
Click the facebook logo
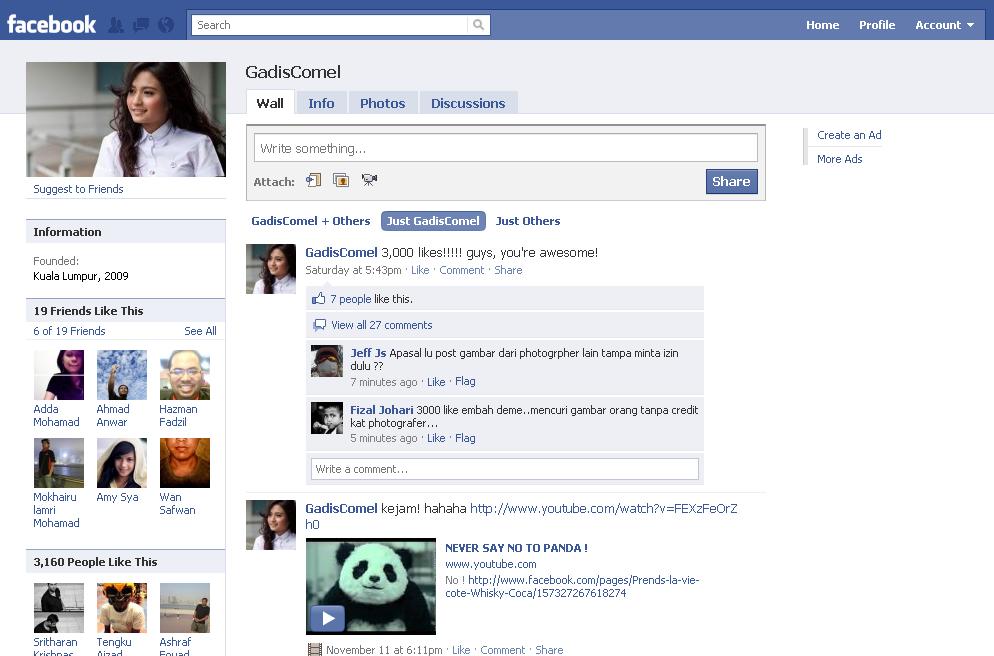click(x=51, y=25)
